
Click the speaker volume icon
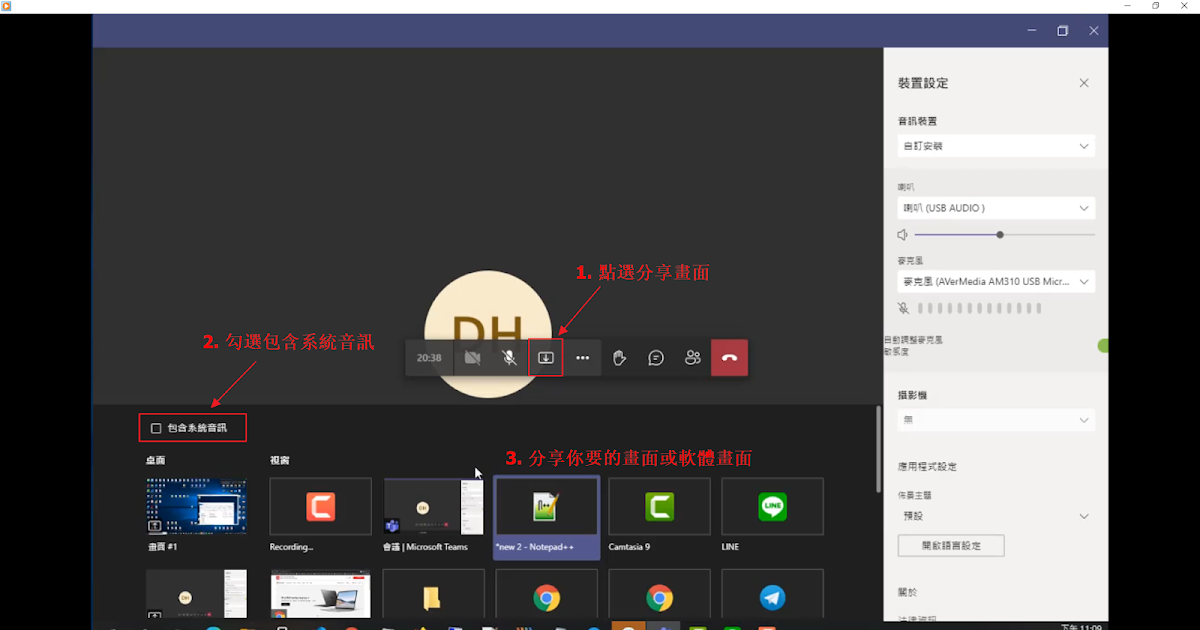903,235
